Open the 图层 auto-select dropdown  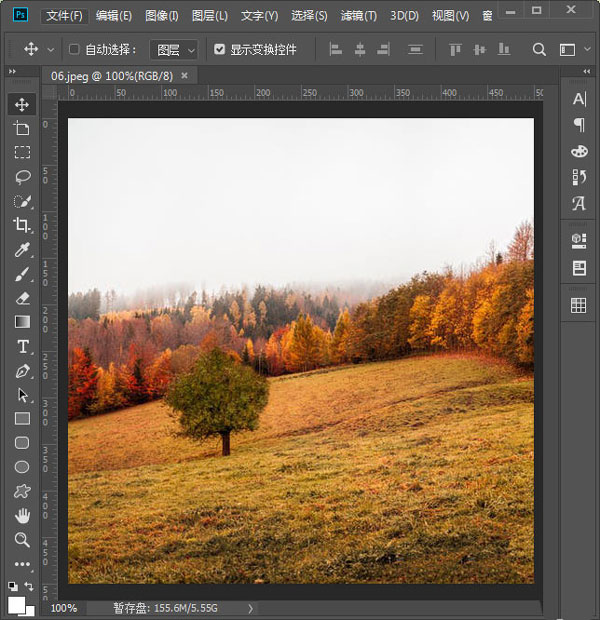(174, 50)
